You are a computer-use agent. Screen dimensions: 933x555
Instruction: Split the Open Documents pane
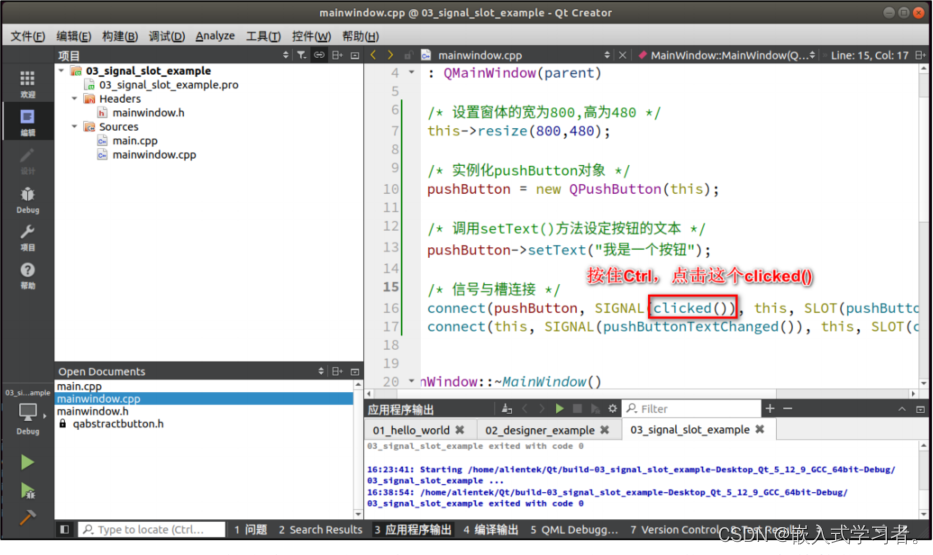(337, 371)
